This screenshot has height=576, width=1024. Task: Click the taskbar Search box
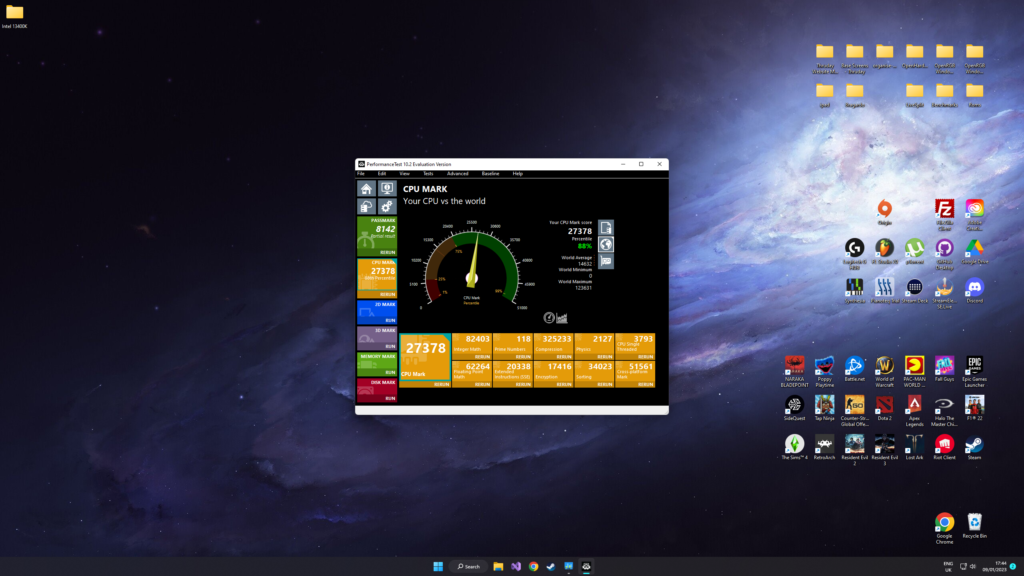468,566
